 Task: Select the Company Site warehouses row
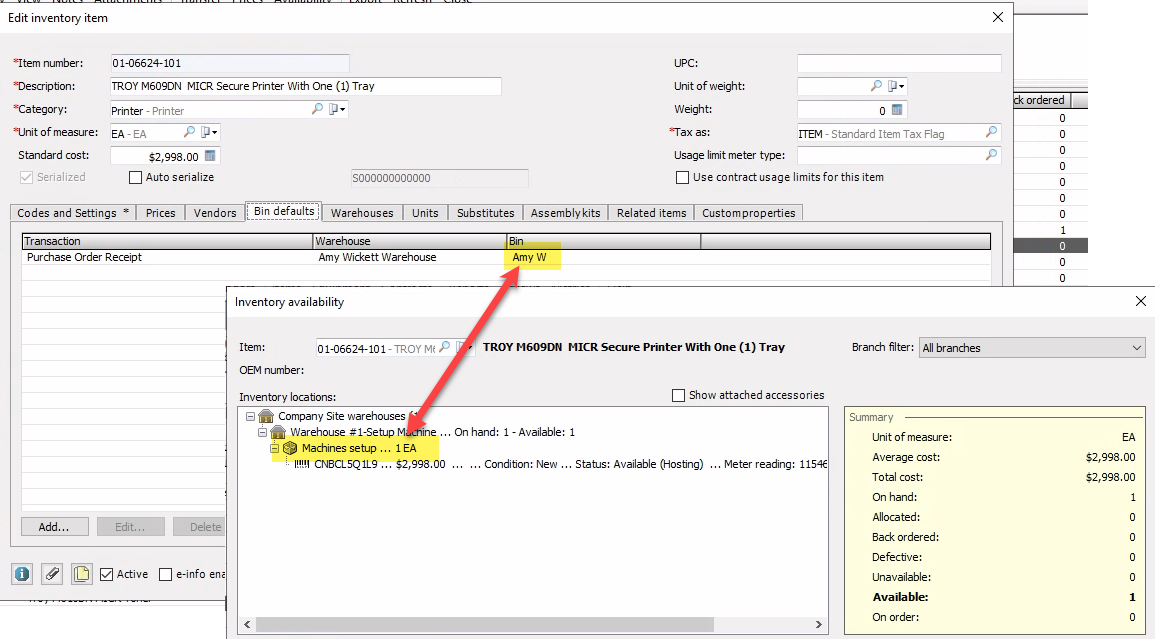(341, 416)
